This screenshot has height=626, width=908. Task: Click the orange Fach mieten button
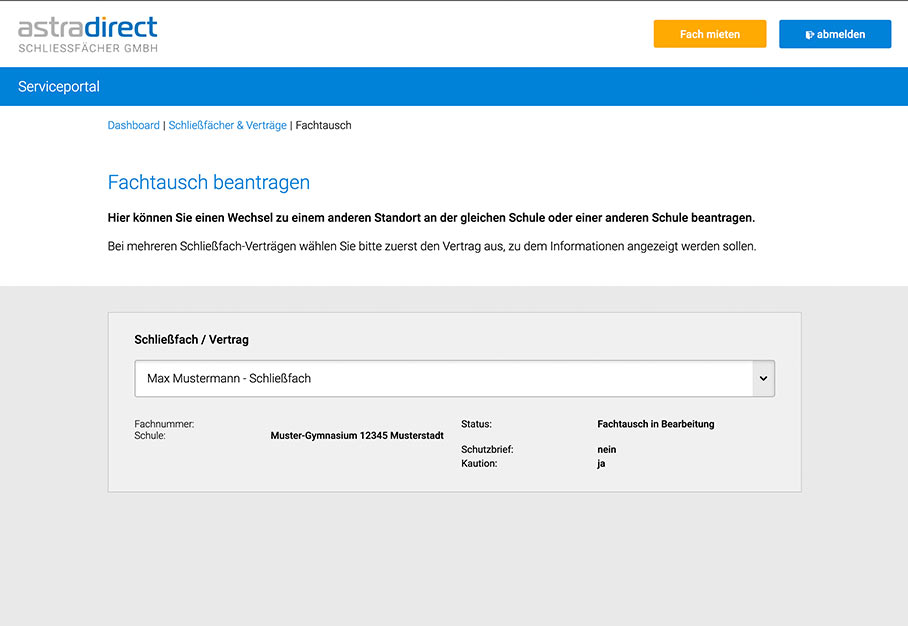tap(709, 33)
